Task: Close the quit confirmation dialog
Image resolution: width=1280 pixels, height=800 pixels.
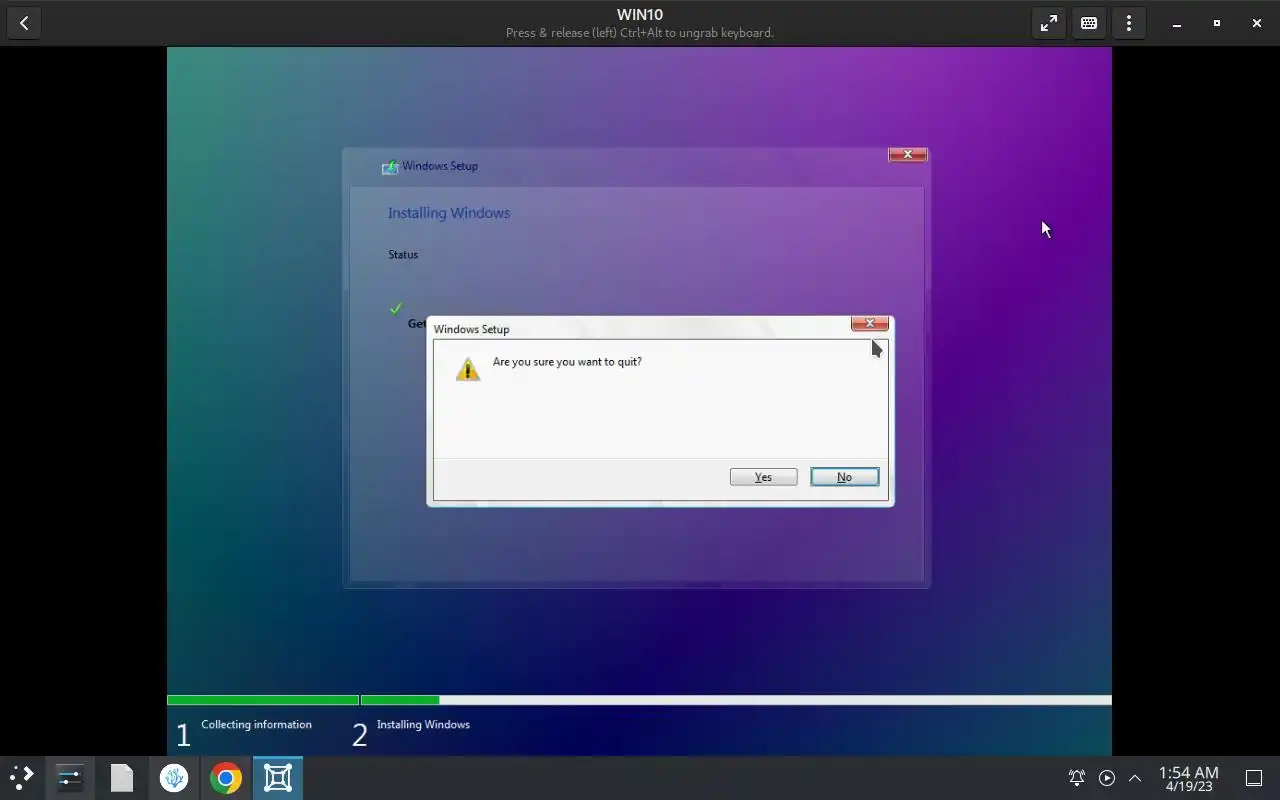Action: 870,323
